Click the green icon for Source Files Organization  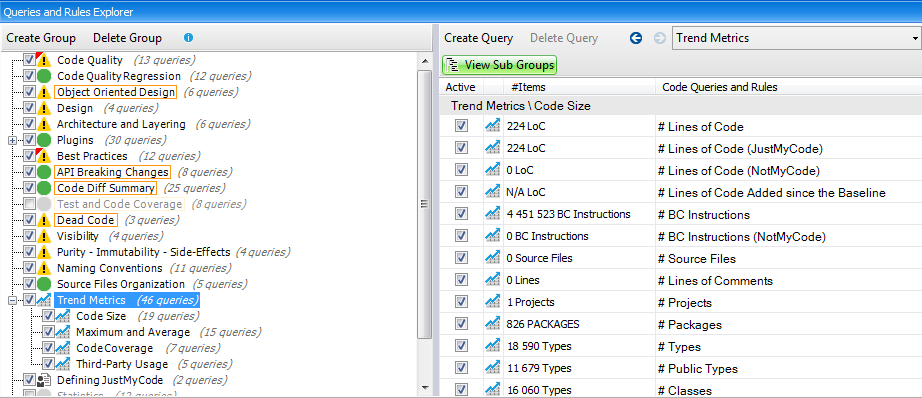[x=44, y=284]
